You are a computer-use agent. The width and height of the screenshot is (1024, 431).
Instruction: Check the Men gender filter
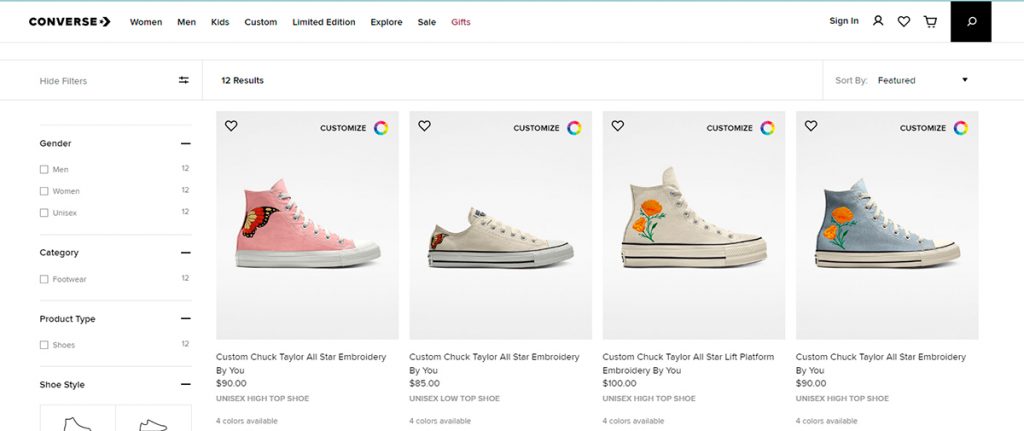click(44, 169)
